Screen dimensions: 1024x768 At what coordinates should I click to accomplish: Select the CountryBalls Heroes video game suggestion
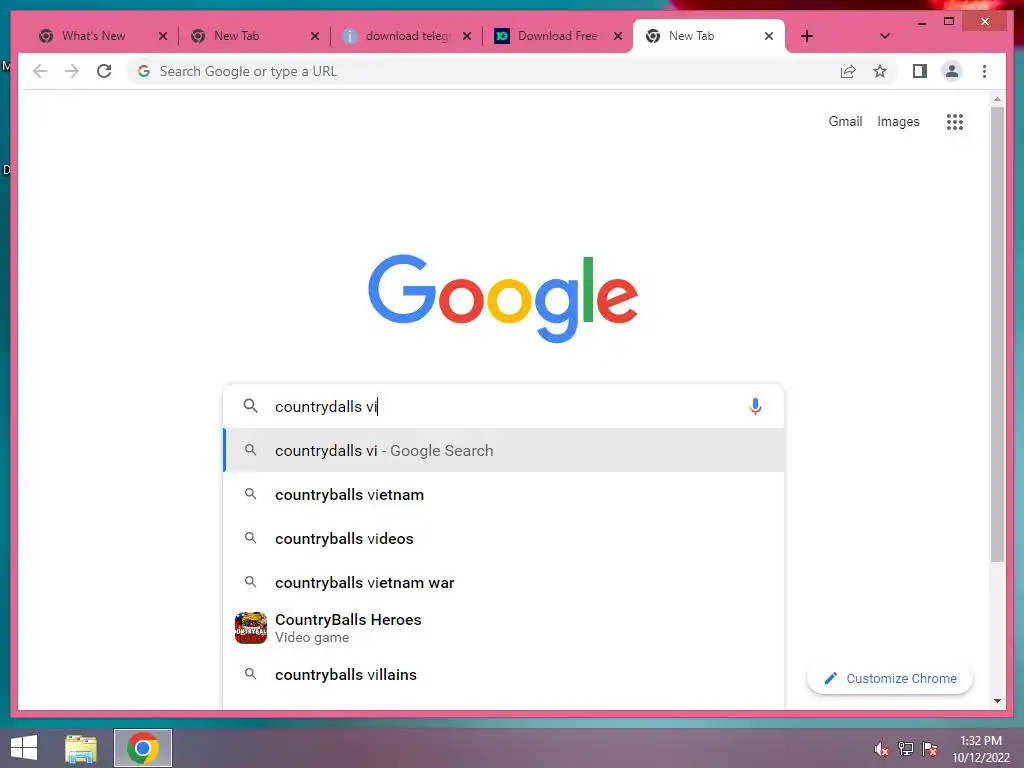pyautogui.click(x=504, y=628)
